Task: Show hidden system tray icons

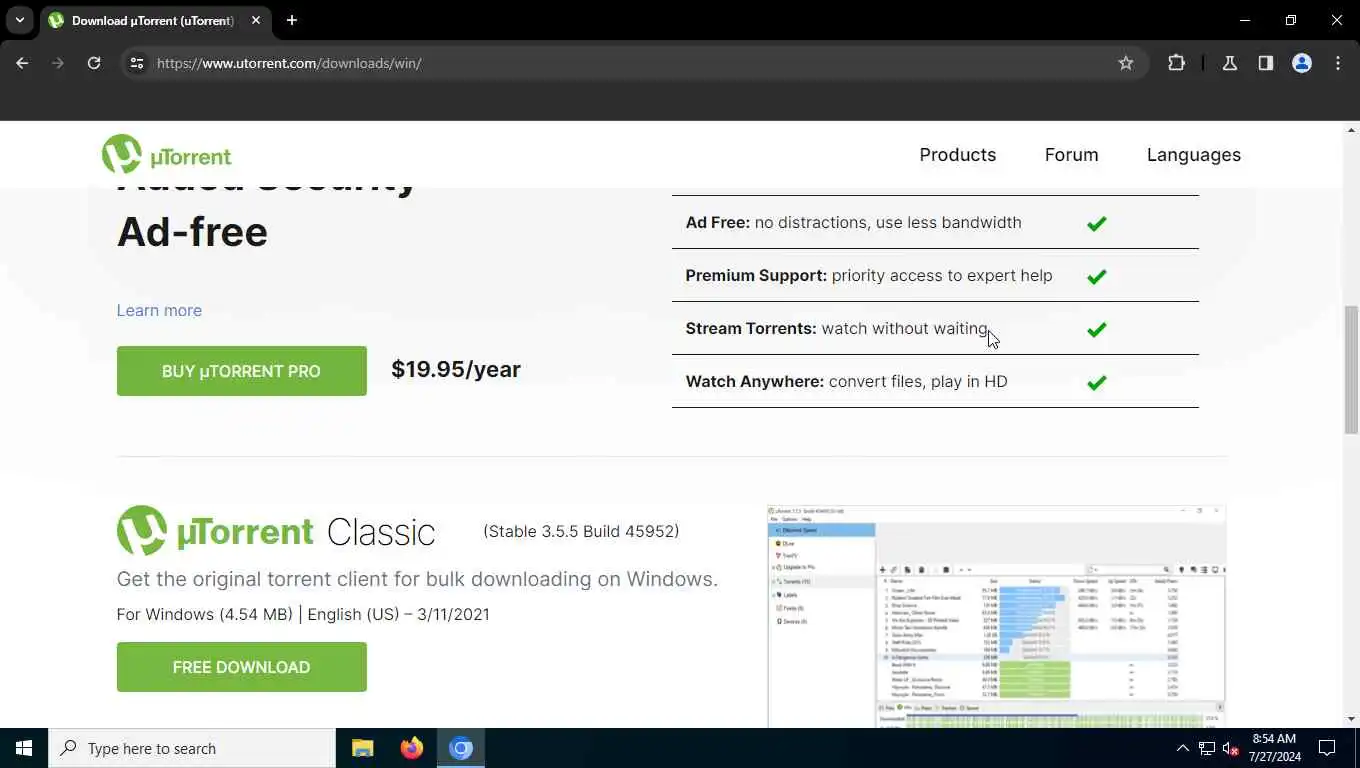Action: point(1182,748)
